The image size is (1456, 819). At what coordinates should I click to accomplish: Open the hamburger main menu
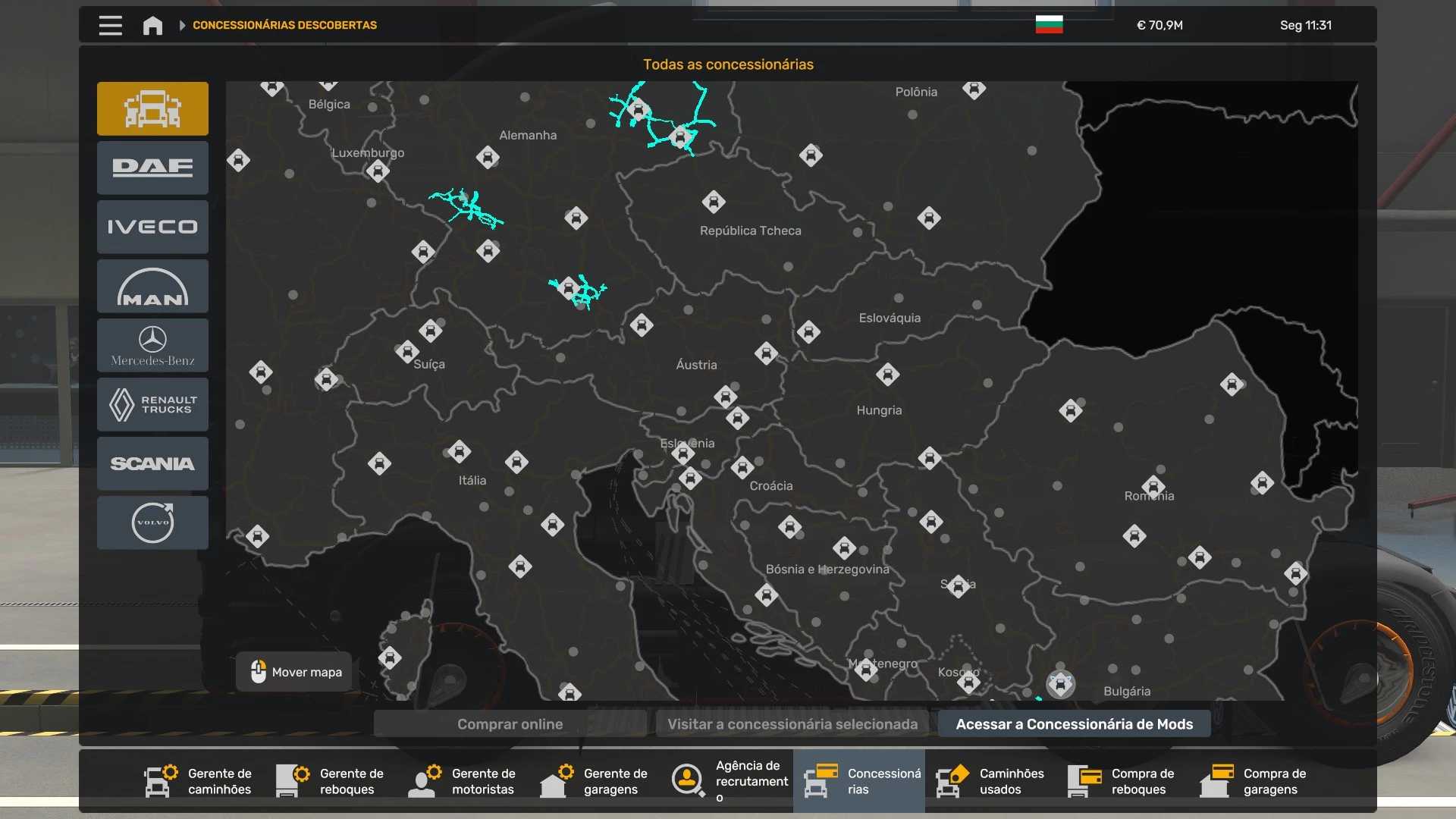click(x=111, y=25)
